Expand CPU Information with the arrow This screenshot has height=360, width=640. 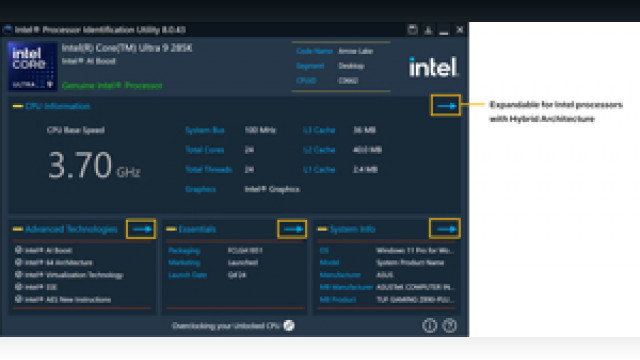(446, 106)
